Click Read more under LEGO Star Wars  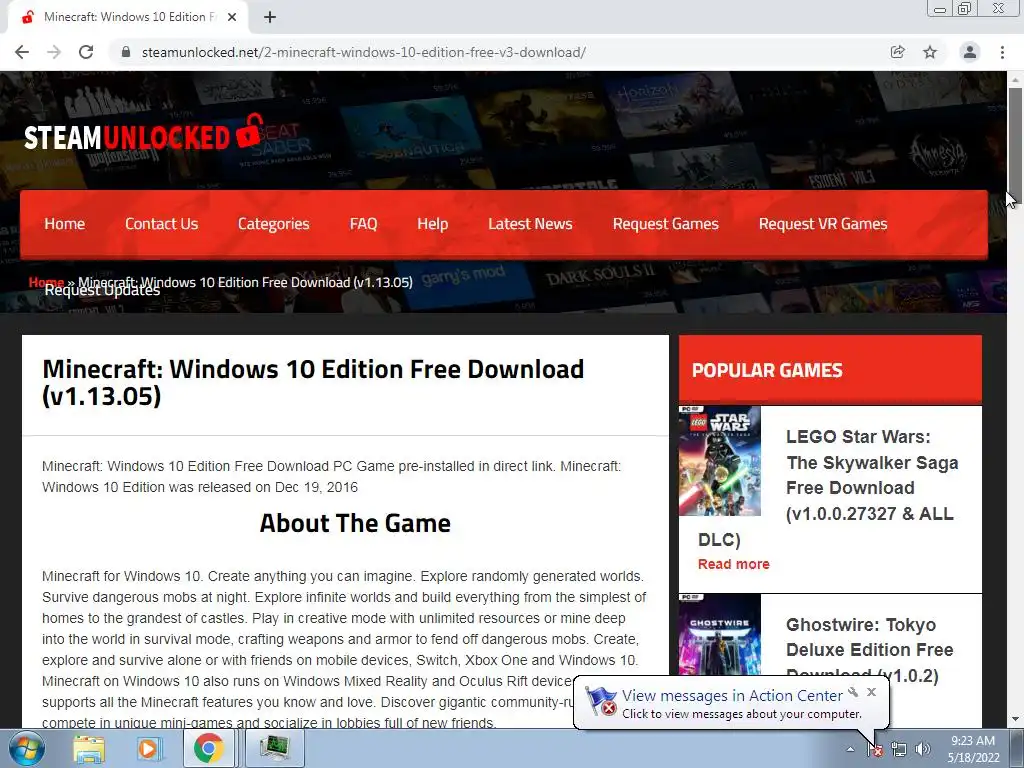(x=733, y=564)
